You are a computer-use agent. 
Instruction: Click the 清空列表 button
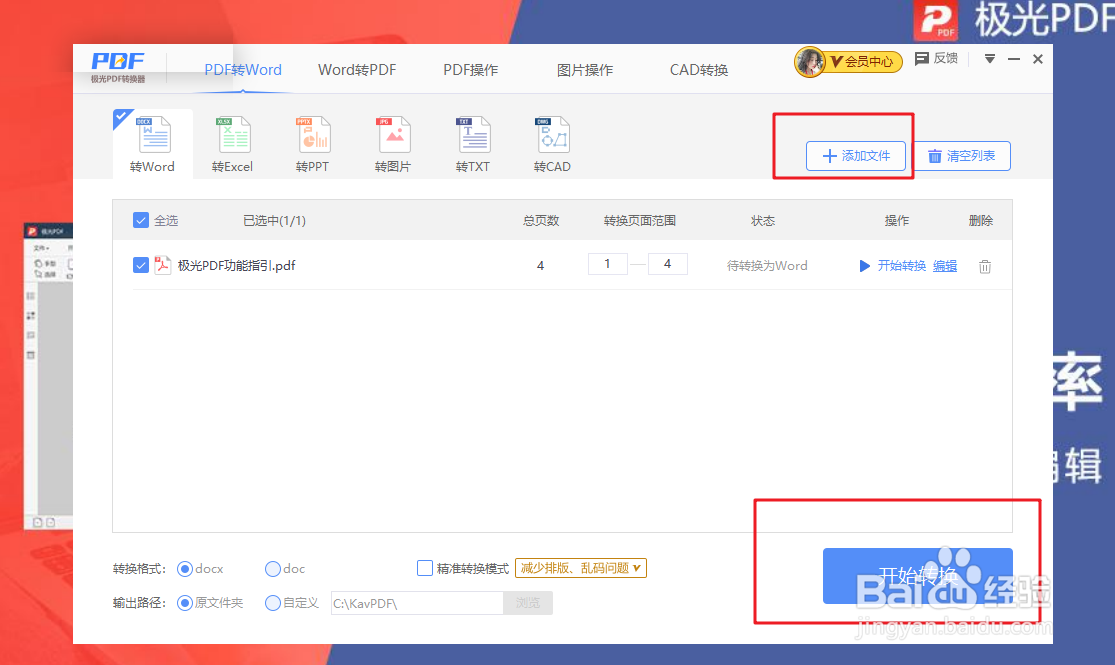click(961, 156)
